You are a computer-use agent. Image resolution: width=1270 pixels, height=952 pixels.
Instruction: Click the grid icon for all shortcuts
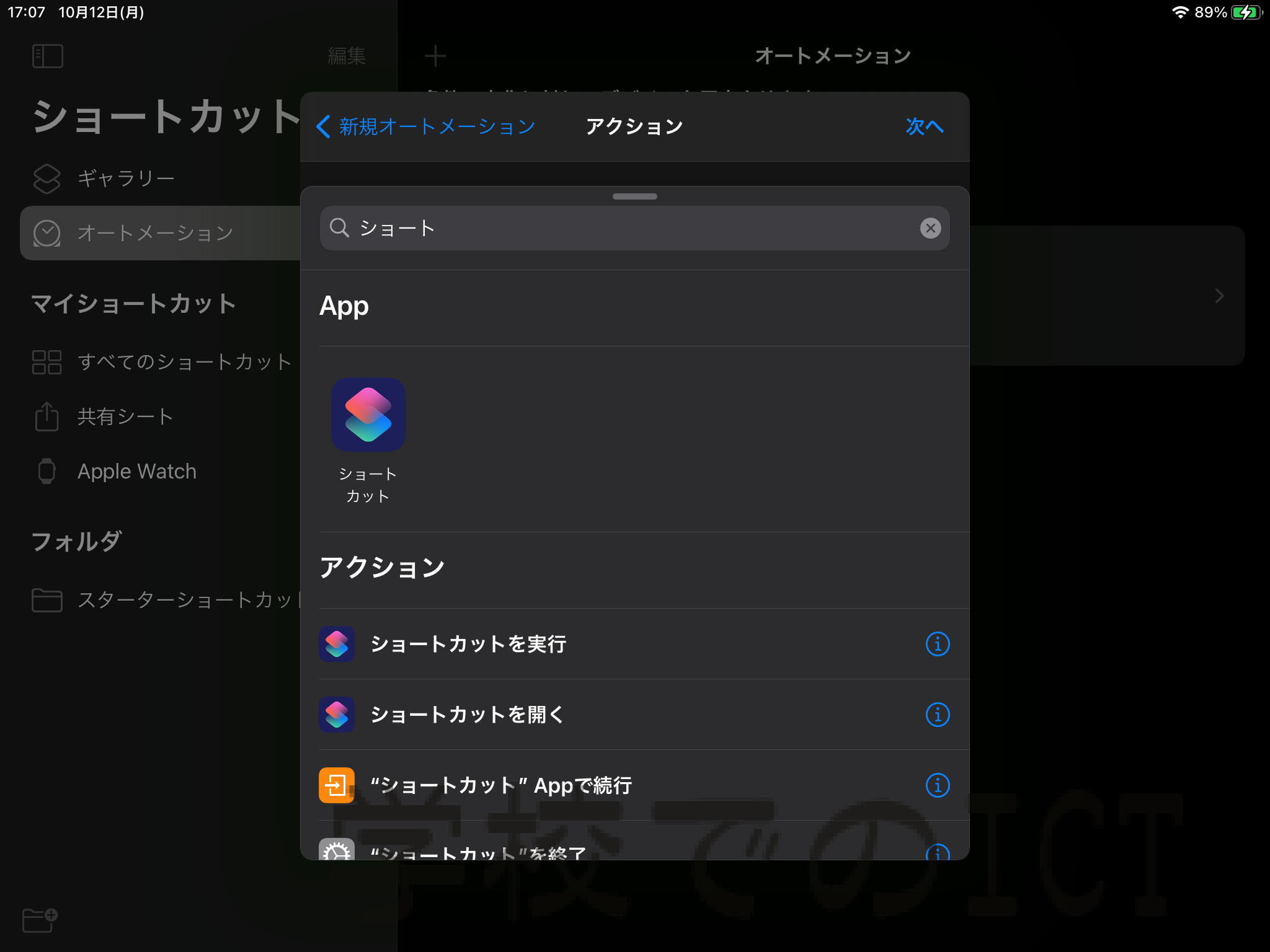coord(47,362)
